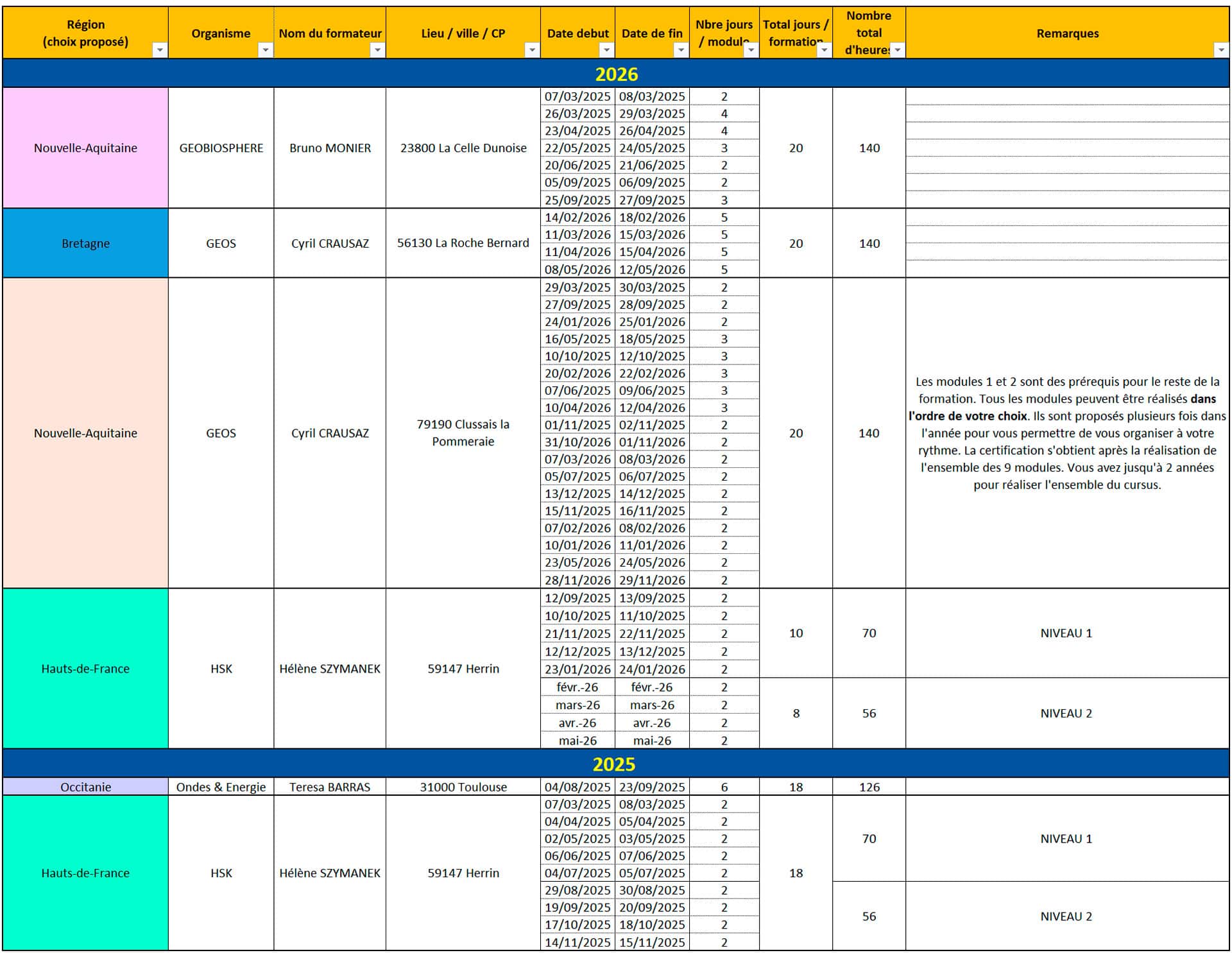The width and height of the screenshot is (1232, 953).
Task: Click the pink Nouvelle-Aquitaine region cell
Action: pos(85,148)
